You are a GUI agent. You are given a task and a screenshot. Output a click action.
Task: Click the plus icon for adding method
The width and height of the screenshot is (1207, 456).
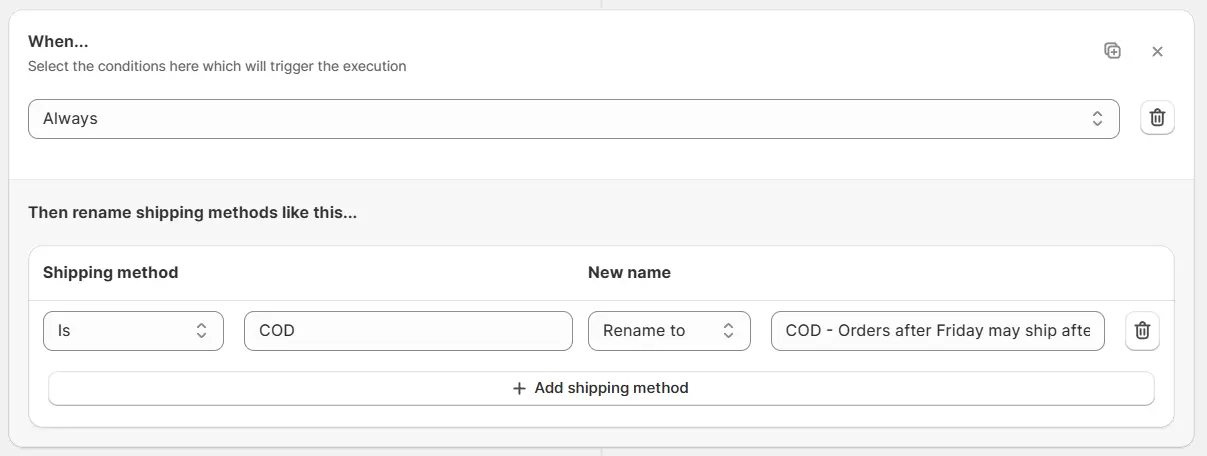pyautogui.click(x=519, y=388)
